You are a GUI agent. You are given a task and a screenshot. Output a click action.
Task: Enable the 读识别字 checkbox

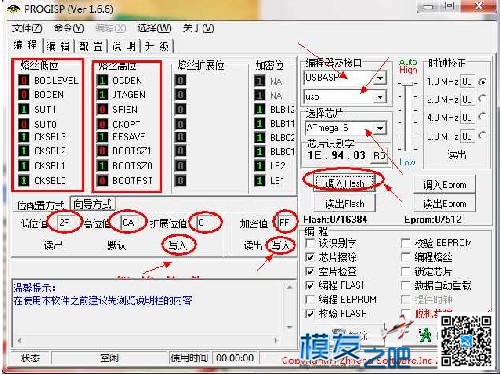[310, 243]
